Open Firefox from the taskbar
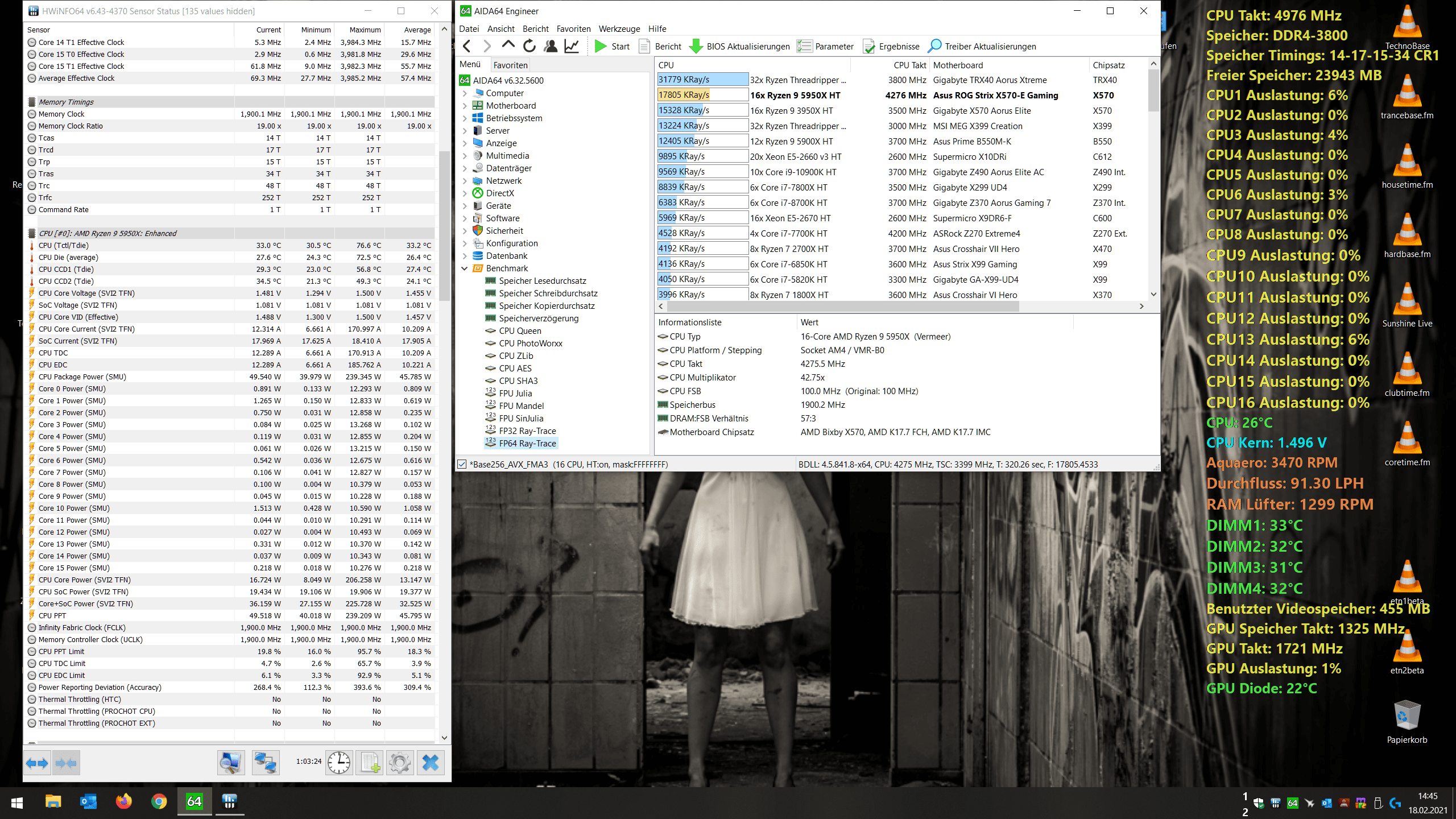This screenshot has width=1456, height=819. click(123, 802)
